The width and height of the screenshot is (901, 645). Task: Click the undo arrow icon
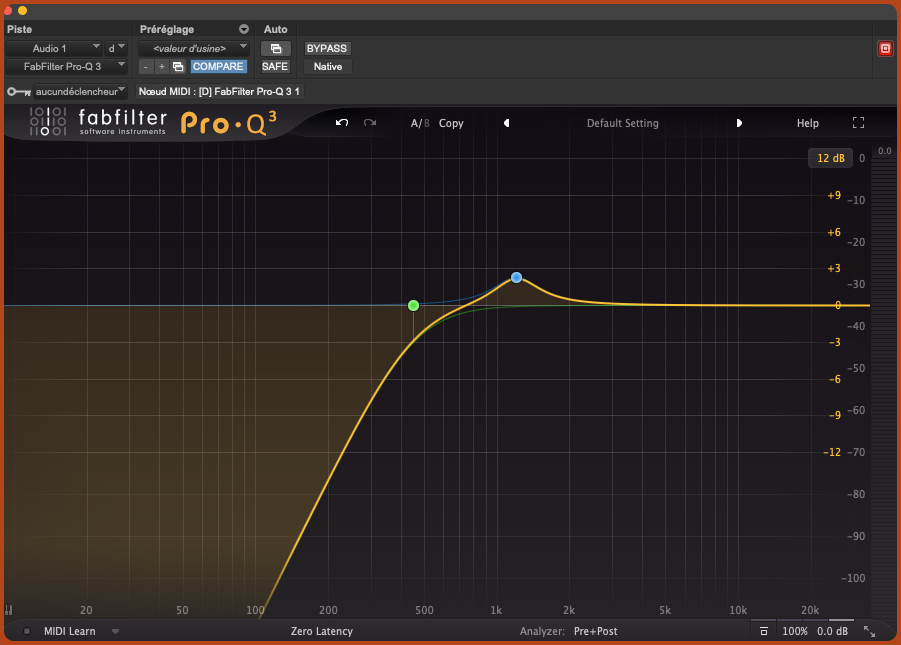pos(342,123)
